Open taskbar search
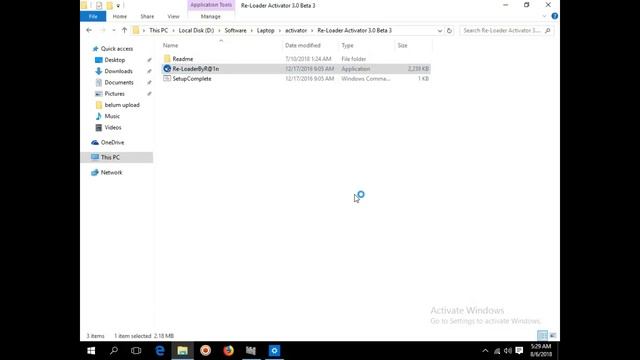The width and height of the screenshot is (640, 360). 114,351
